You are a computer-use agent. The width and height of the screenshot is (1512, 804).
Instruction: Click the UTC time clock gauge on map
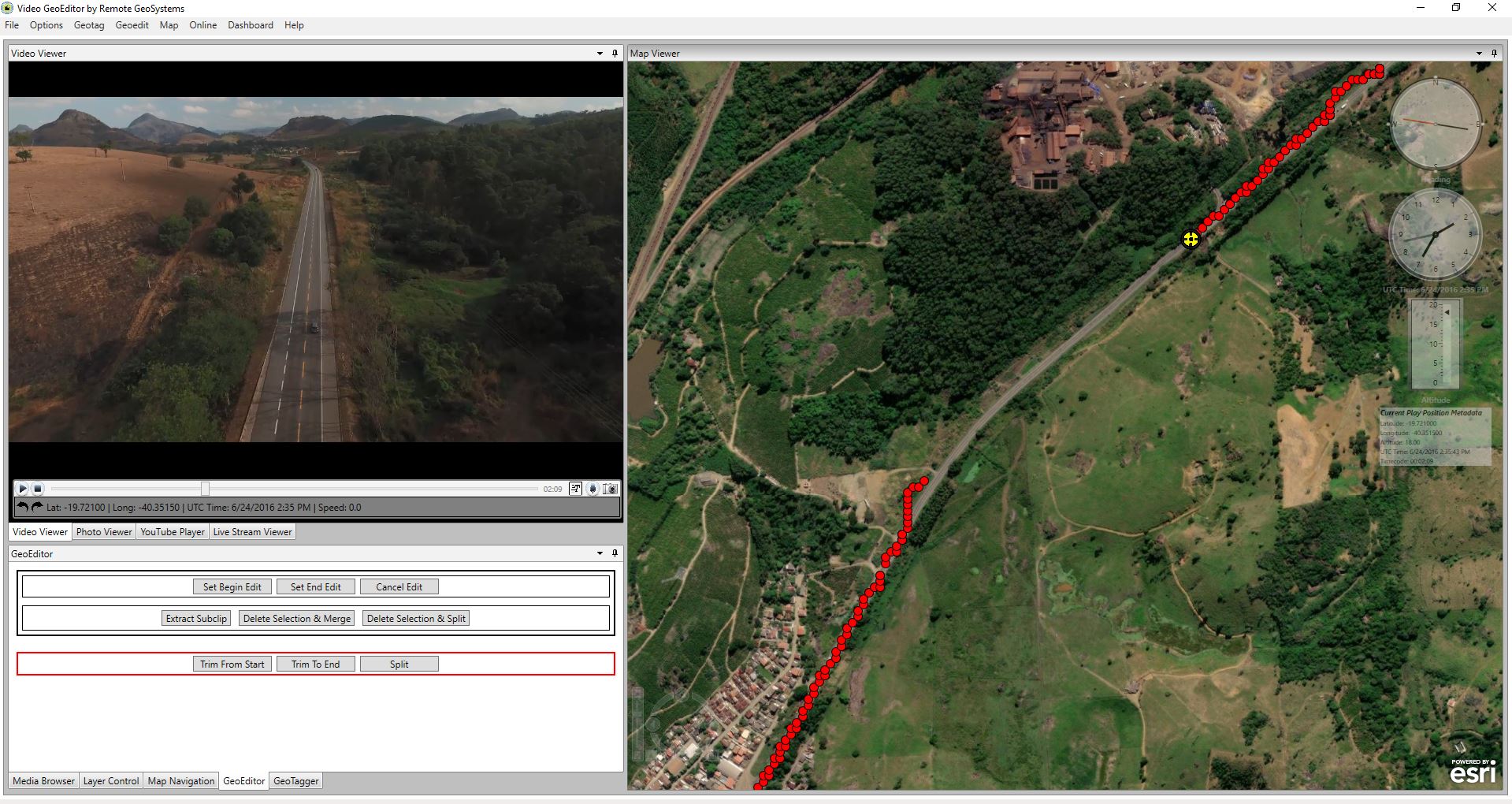tap(1435, 234)
